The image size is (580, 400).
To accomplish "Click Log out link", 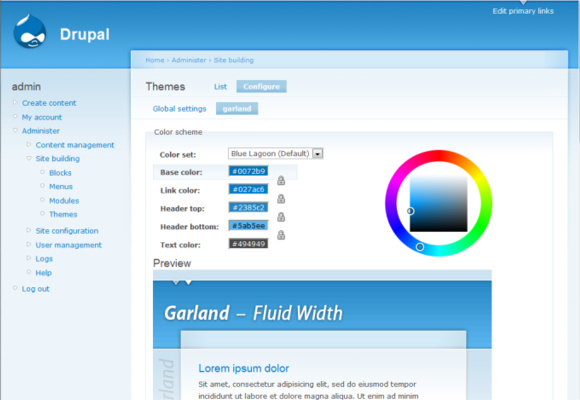I will click(36, 289).
